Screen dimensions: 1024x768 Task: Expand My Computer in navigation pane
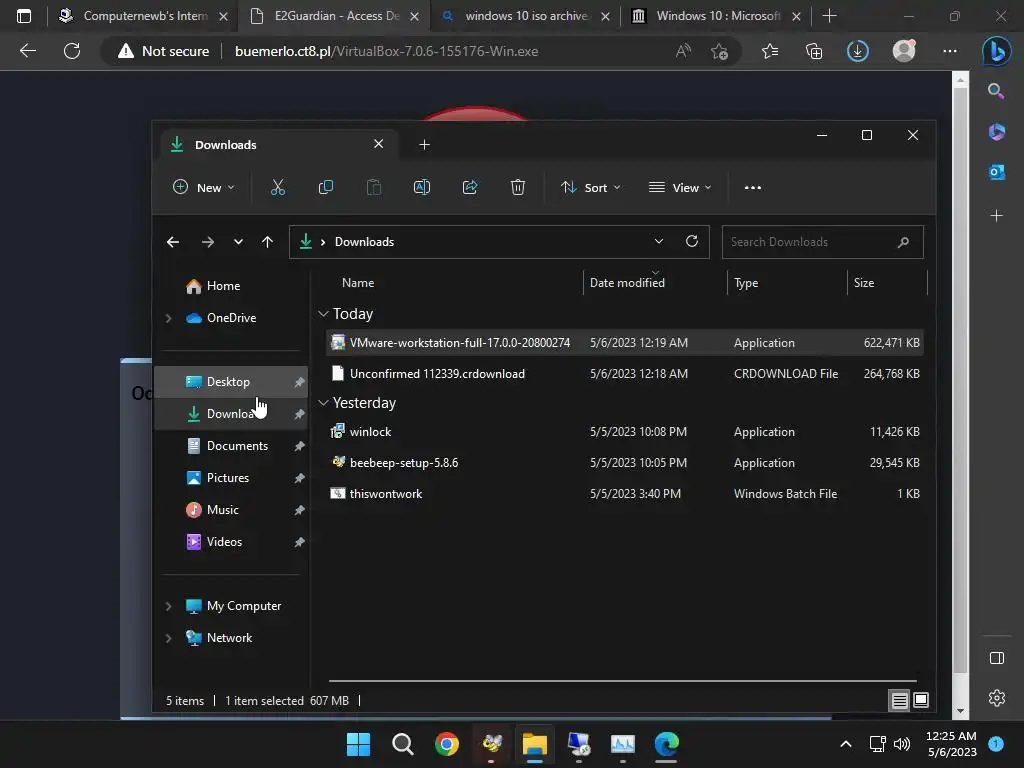(168, 606)
